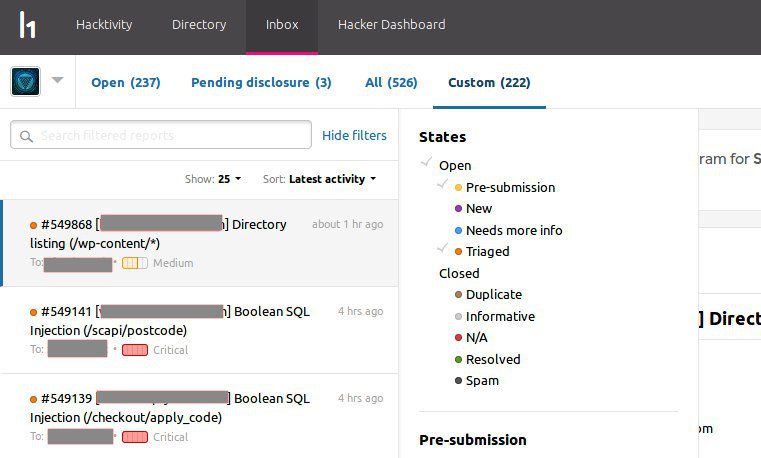The height and width of the screenshot is (458, 761).
Task: Enable the Informative state filter
Action: point(500,316)
